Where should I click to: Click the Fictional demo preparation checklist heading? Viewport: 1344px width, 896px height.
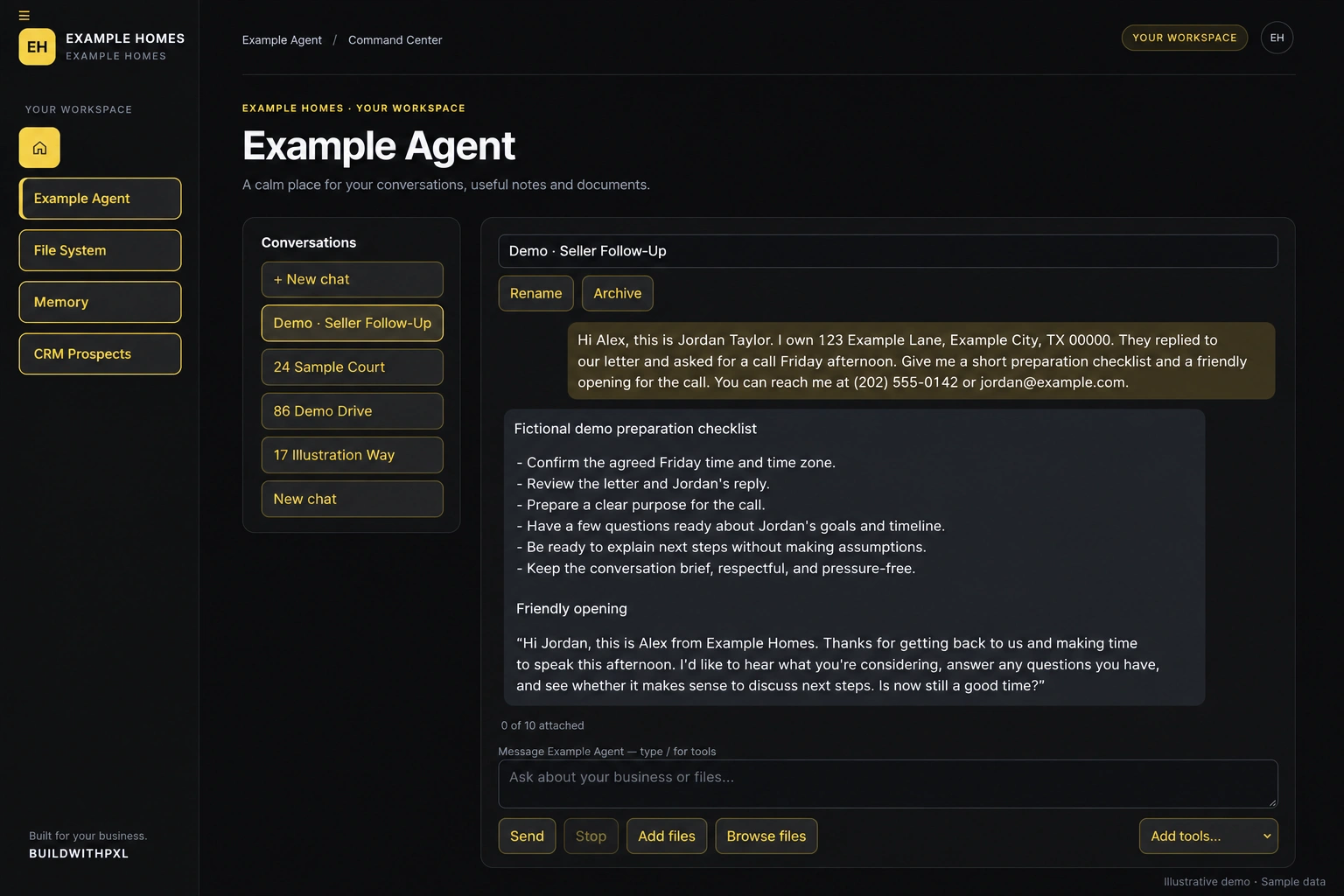[x=635, y=429]
